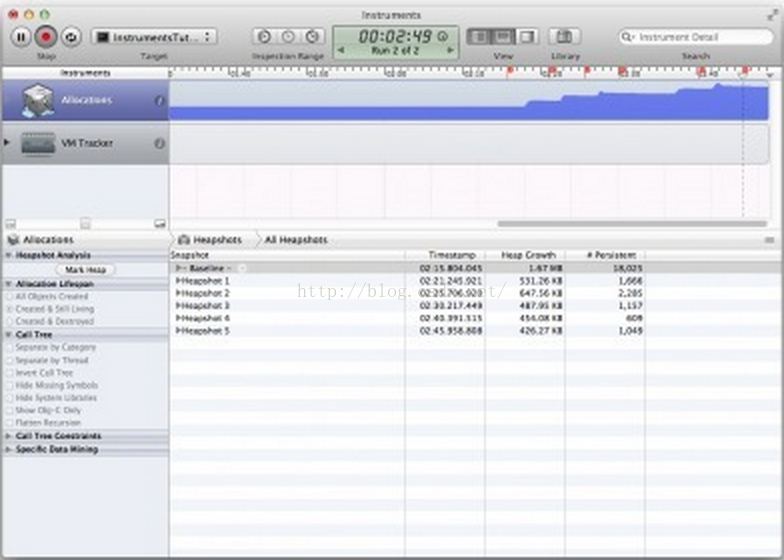This screenshot has width=784, height=560.
Task: Sort by the # Persistent column header
Action: click(x=605, y=255)
